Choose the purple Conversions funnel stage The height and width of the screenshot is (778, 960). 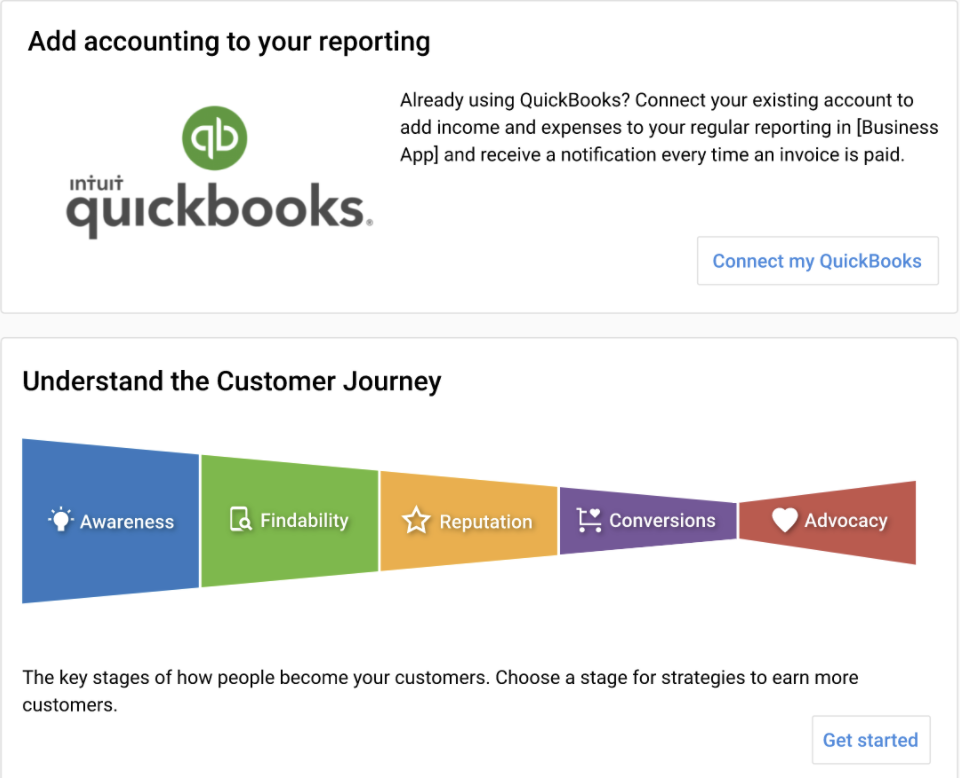coord(648,521)
